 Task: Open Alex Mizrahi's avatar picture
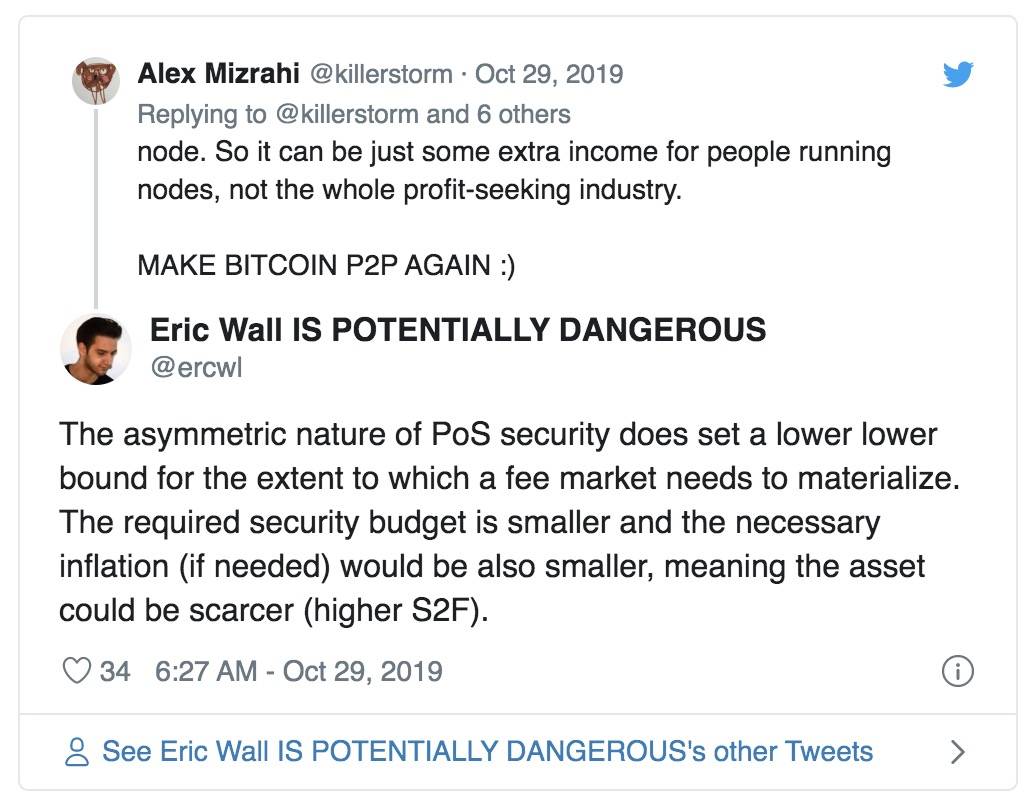coord(96,81)
